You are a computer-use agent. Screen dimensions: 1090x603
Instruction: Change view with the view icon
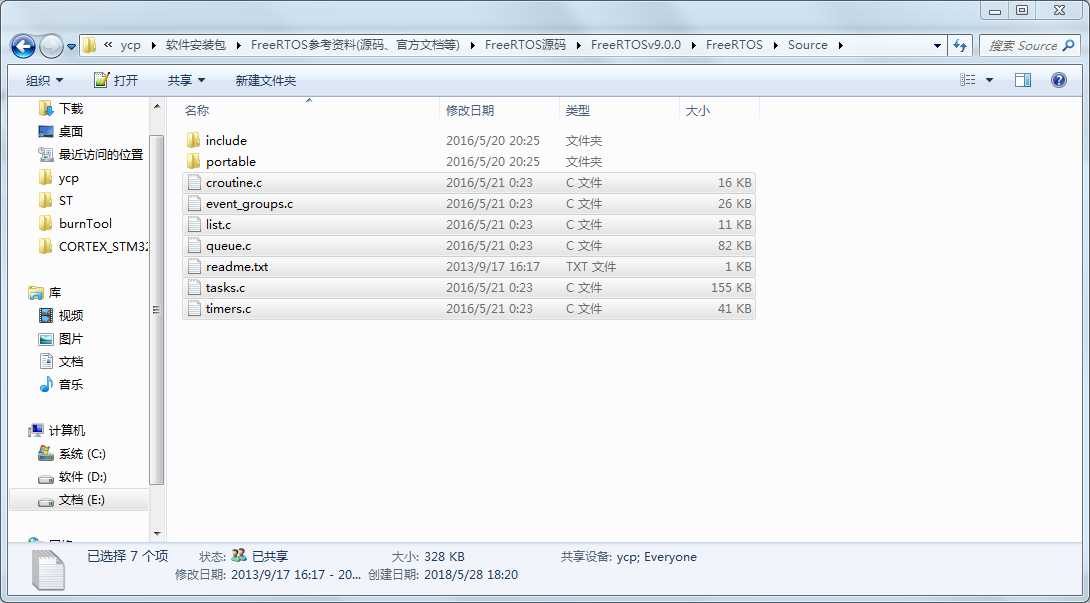968,81
